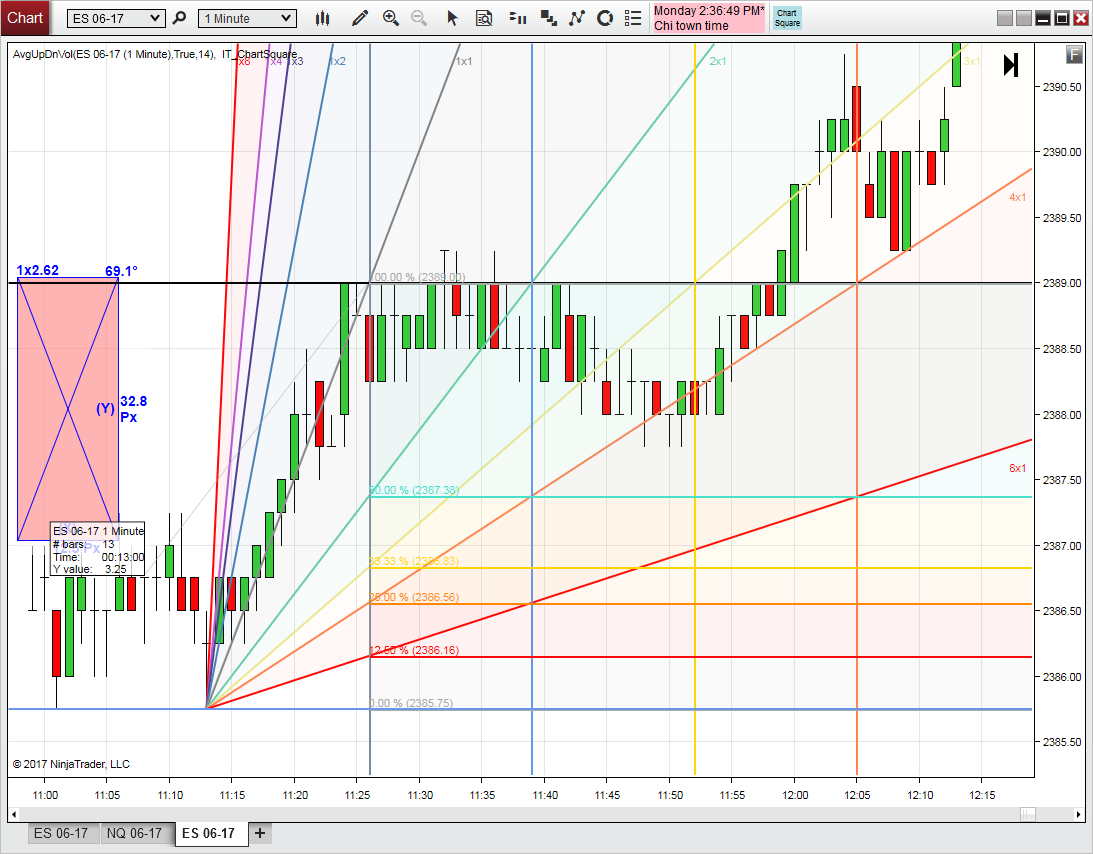Click the 11:40 time axis label
Image resolution: width=1093 pixels, height=854 pixels.
[544, 795]
